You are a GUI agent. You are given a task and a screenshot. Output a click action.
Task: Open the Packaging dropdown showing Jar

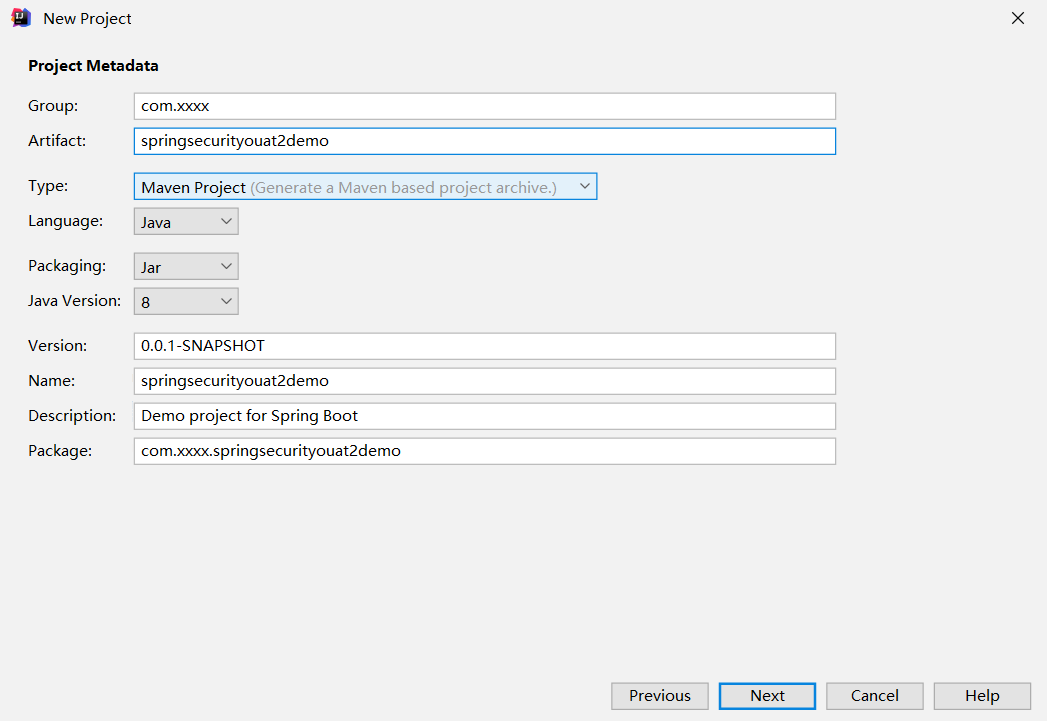coord(186,267)
